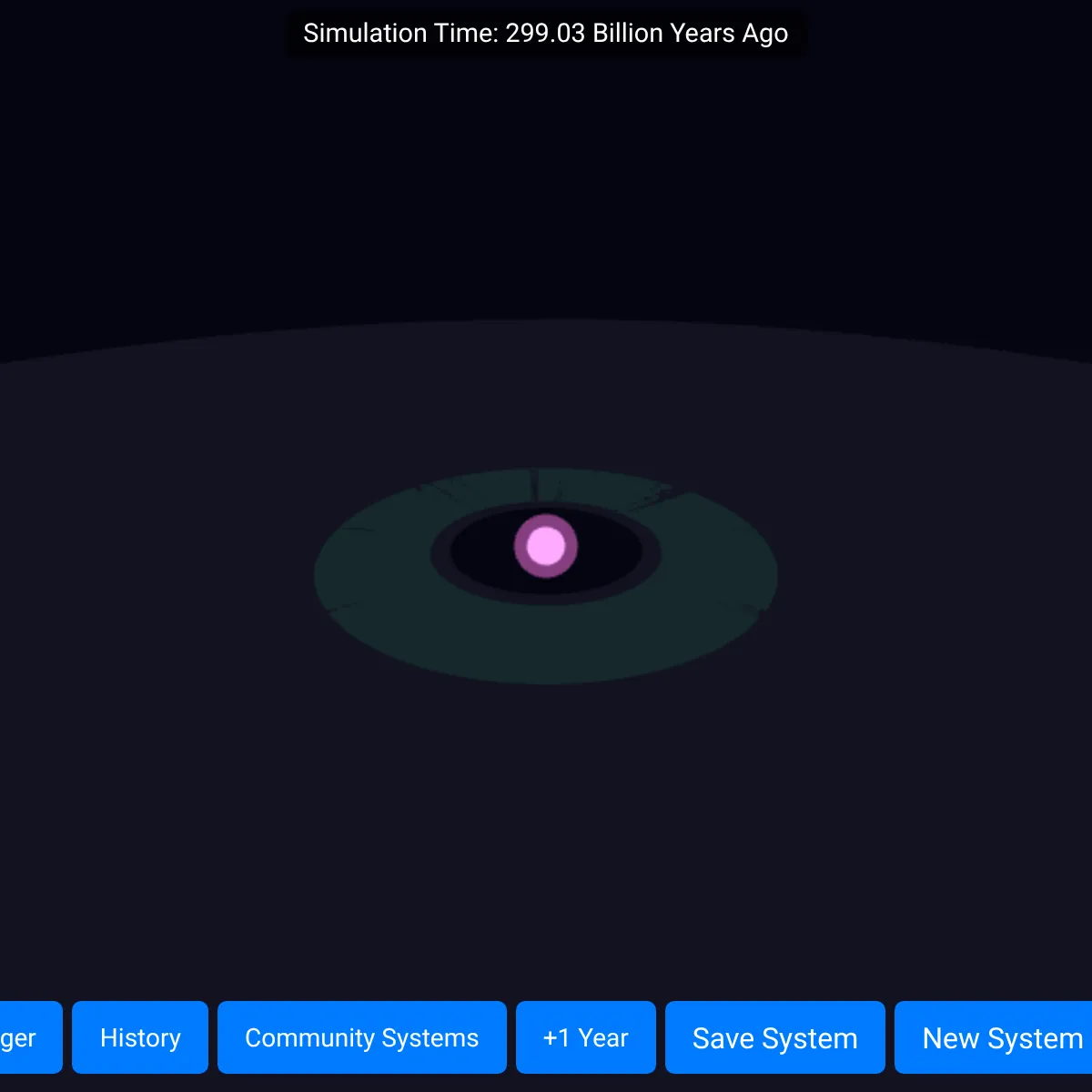Open the History panel

140,1037
